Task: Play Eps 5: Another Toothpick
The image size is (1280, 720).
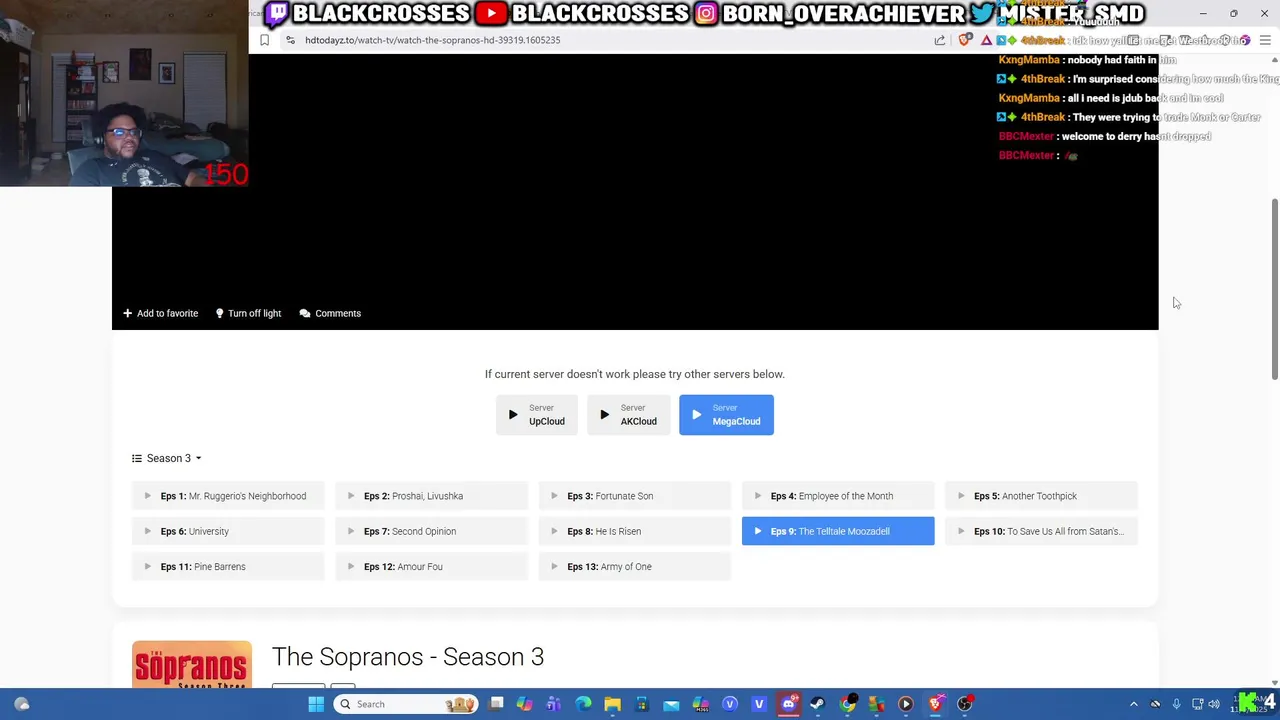Action: pos(1041,496)
